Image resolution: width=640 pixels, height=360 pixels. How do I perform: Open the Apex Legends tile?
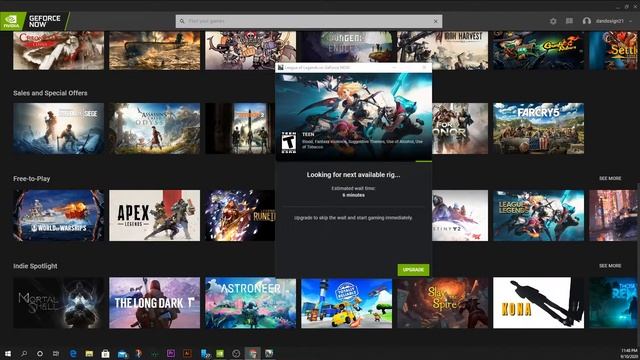coord(155,216)
